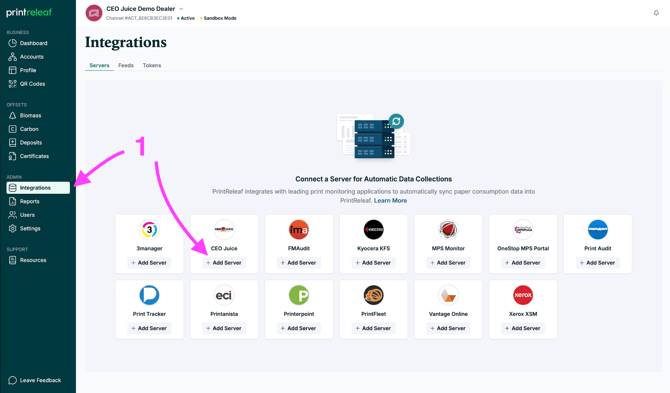Viewport: 670px width, 393px height.
Task: Click the Print Audit logo icon
Action: tap(598, 230)
